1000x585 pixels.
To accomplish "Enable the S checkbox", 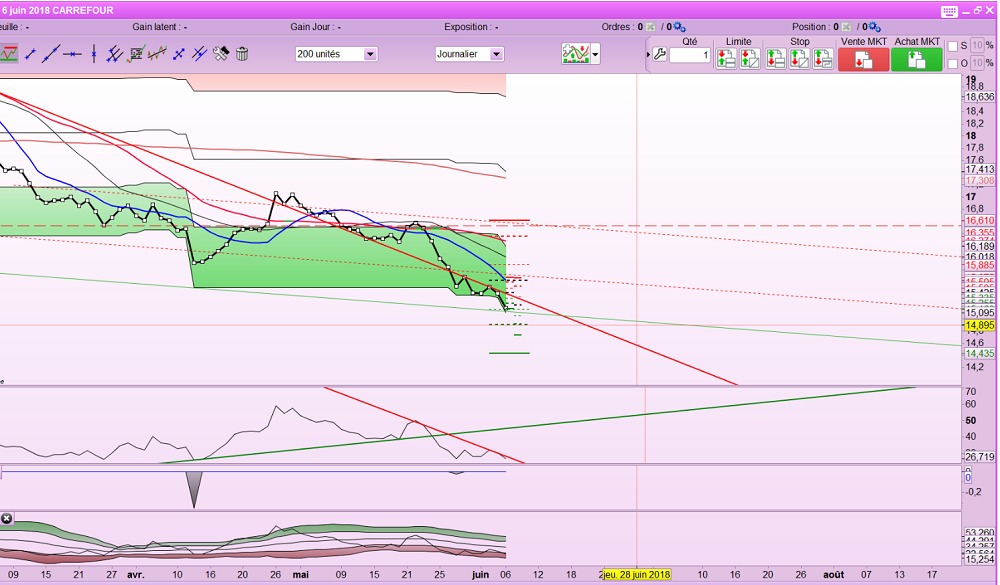I will [x=952, y=46].
